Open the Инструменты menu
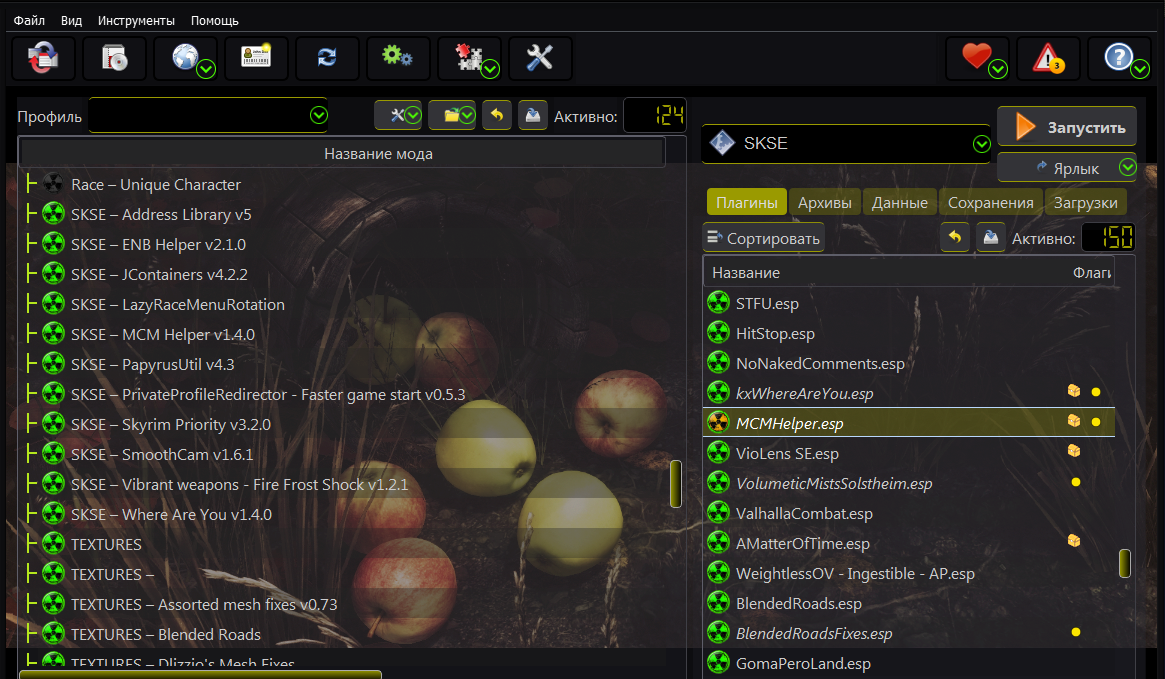 pyautogui.click(x=137, y=20)
